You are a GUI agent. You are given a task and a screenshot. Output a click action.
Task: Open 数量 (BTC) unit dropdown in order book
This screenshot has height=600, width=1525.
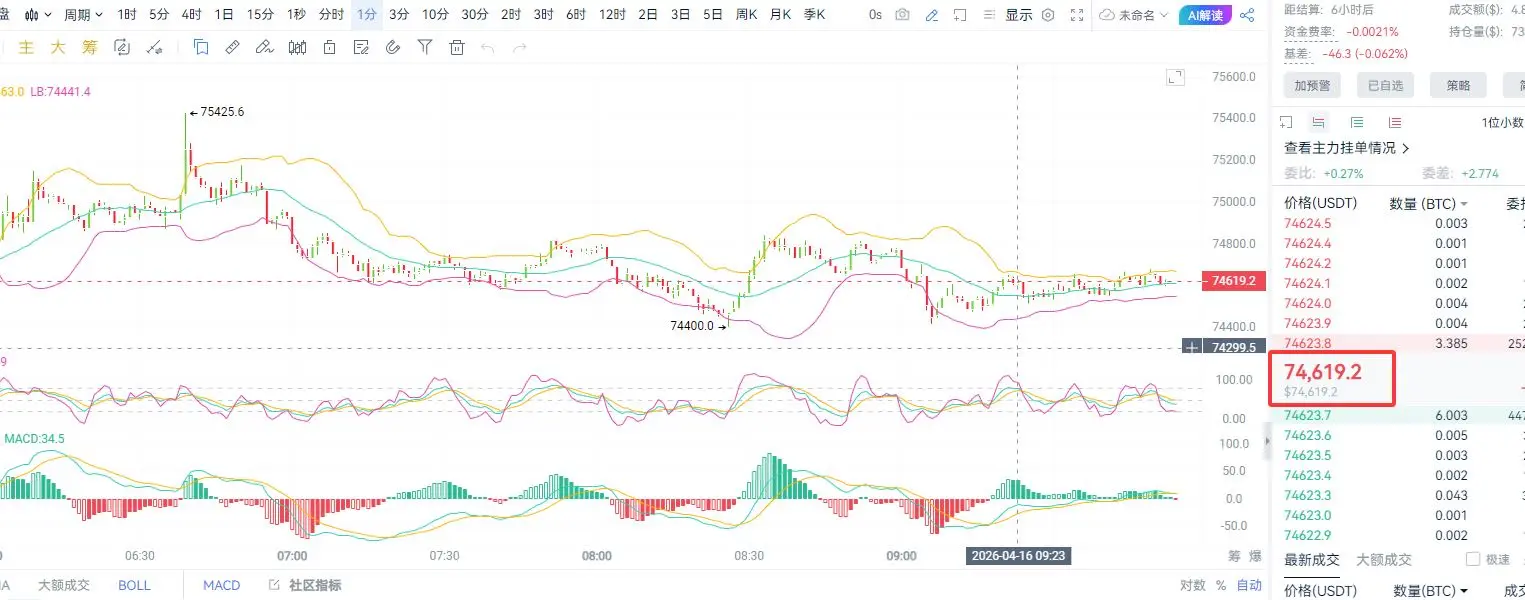(1429, 203)
